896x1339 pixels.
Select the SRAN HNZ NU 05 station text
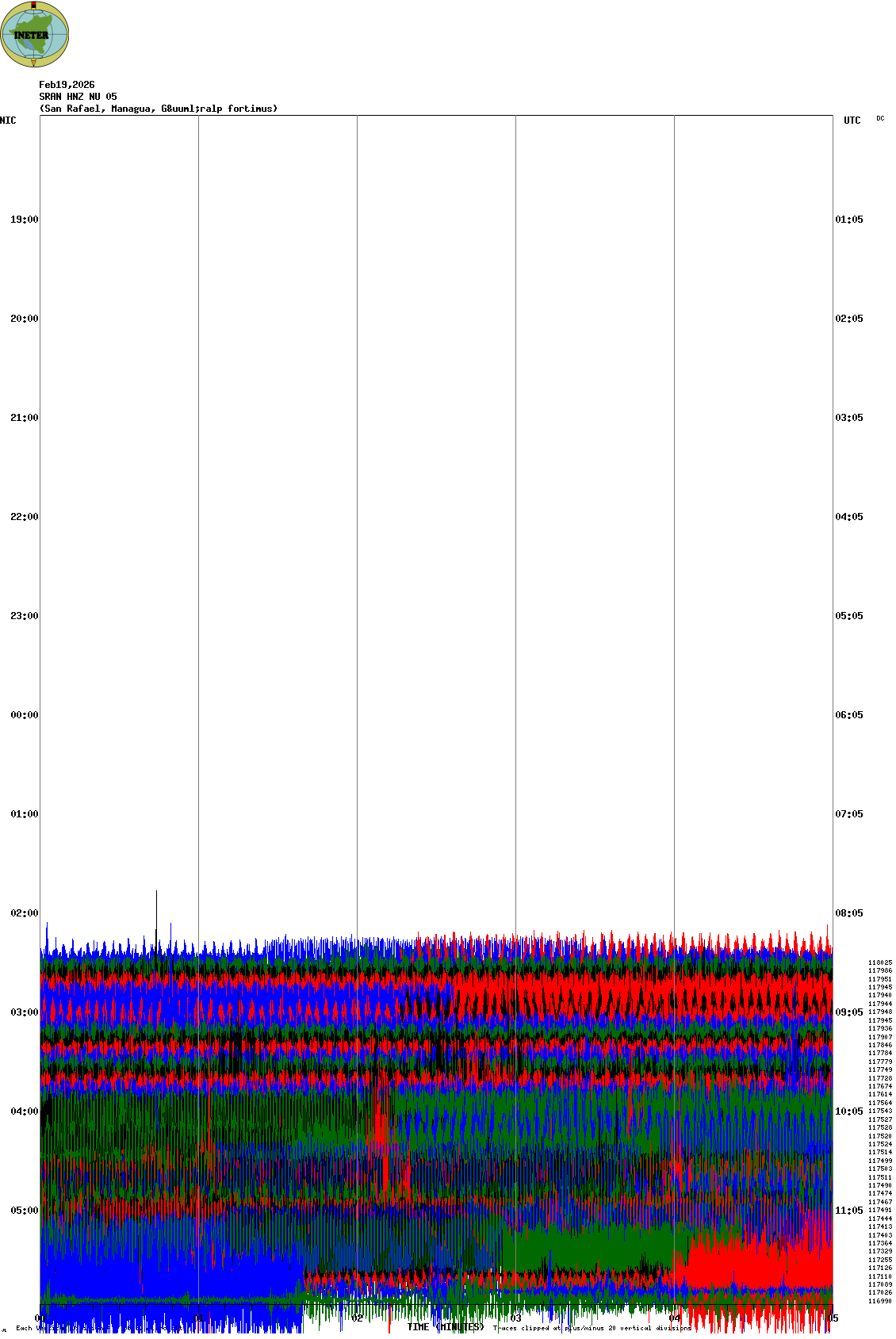click(78, 97)
